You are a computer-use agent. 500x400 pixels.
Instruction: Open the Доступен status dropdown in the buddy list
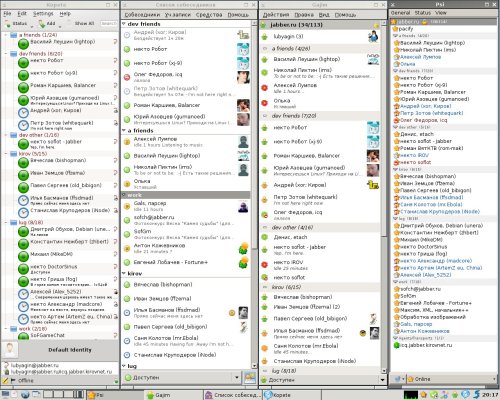(237, 377)
